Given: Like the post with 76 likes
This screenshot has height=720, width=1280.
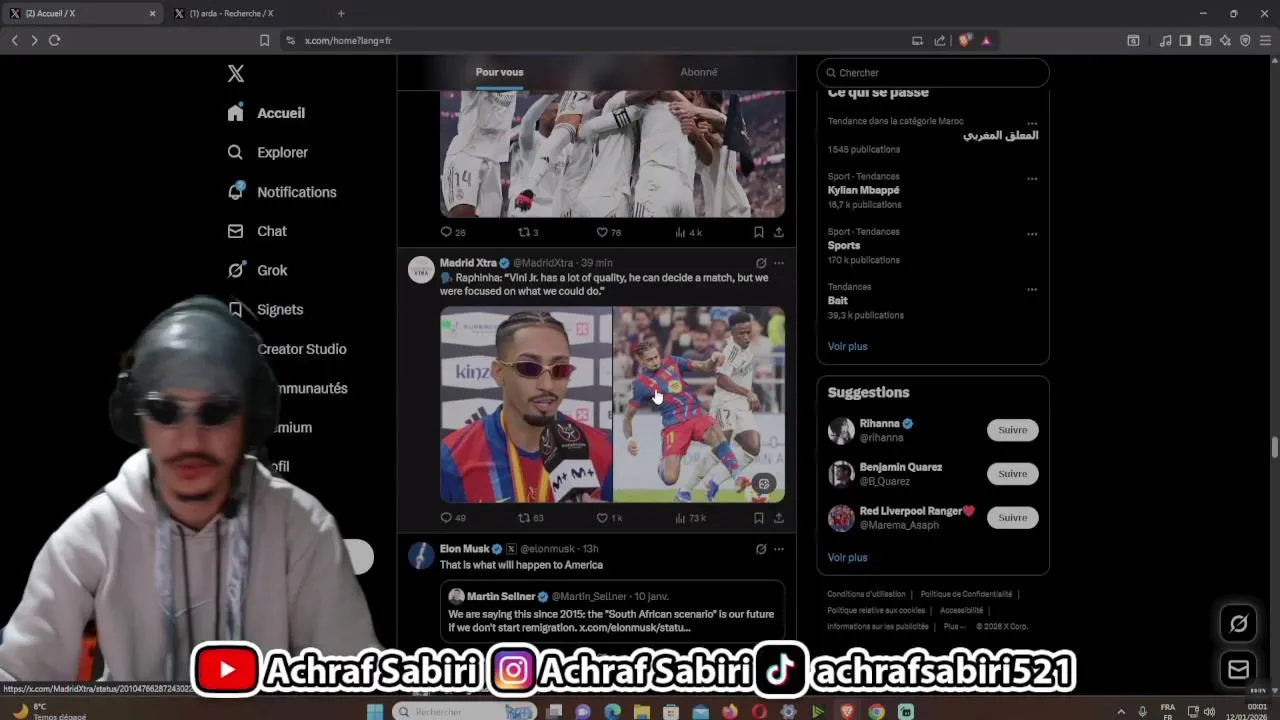Looking at the screenshot, I should [x=602, y=232].
